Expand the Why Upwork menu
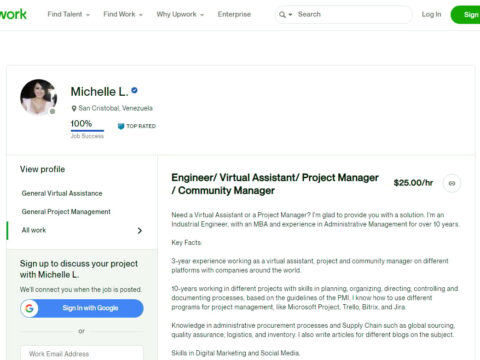The image size is (480, 360). point(180,14)
